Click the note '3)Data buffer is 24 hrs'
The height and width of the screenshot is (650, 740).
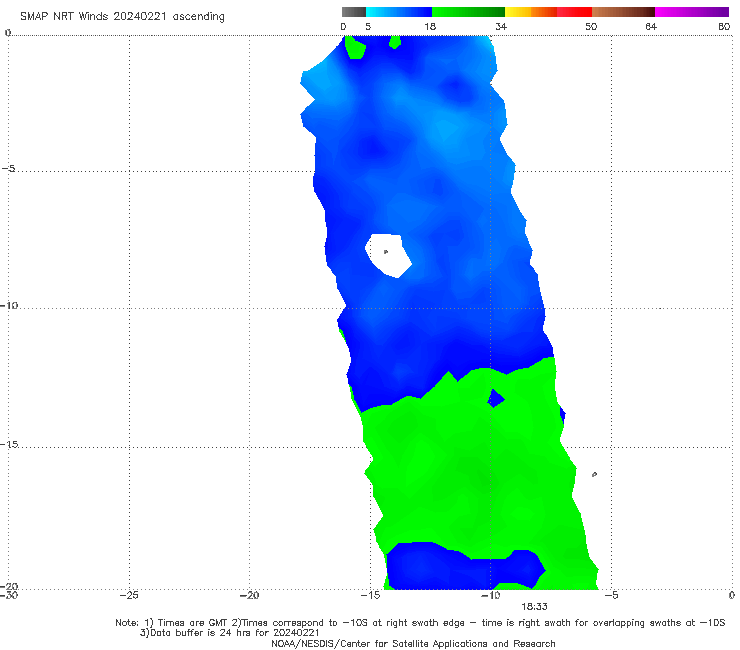click(229, 633)
